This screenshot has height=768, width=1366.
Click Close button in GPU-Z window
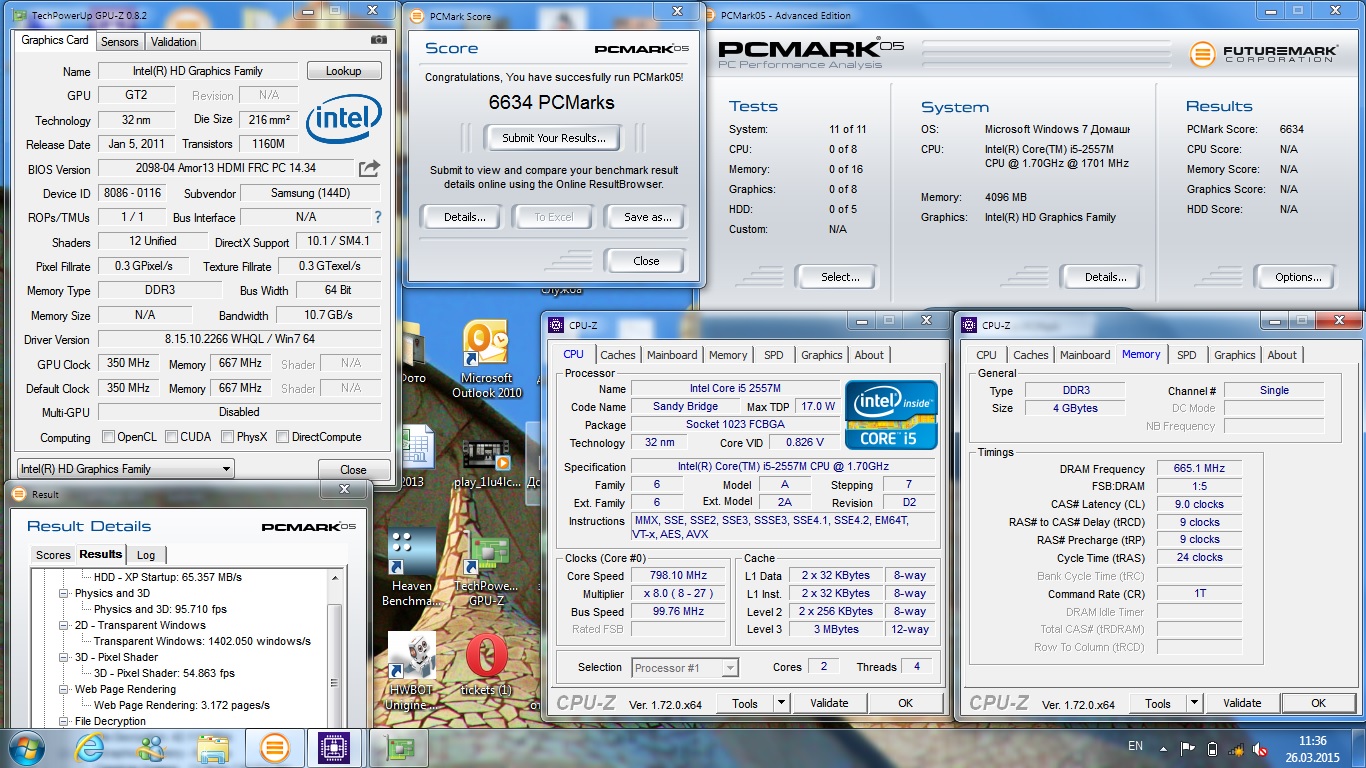[x=353, y=469]
